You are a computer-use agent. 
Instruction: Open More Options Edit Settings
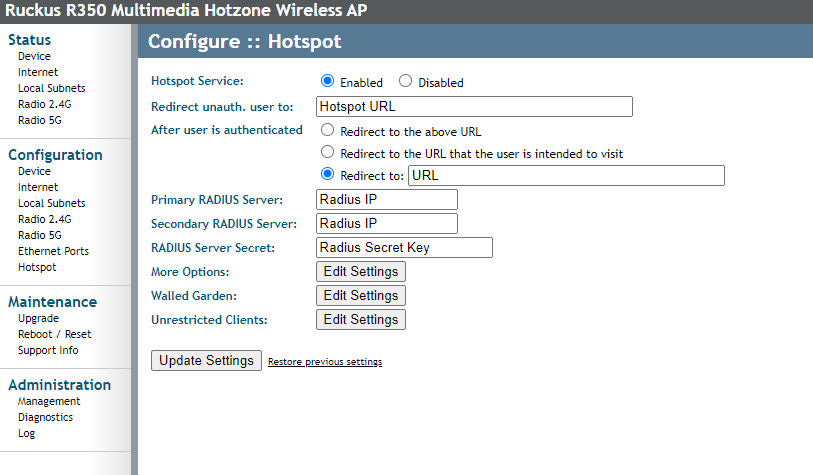[x=361, y=272]
